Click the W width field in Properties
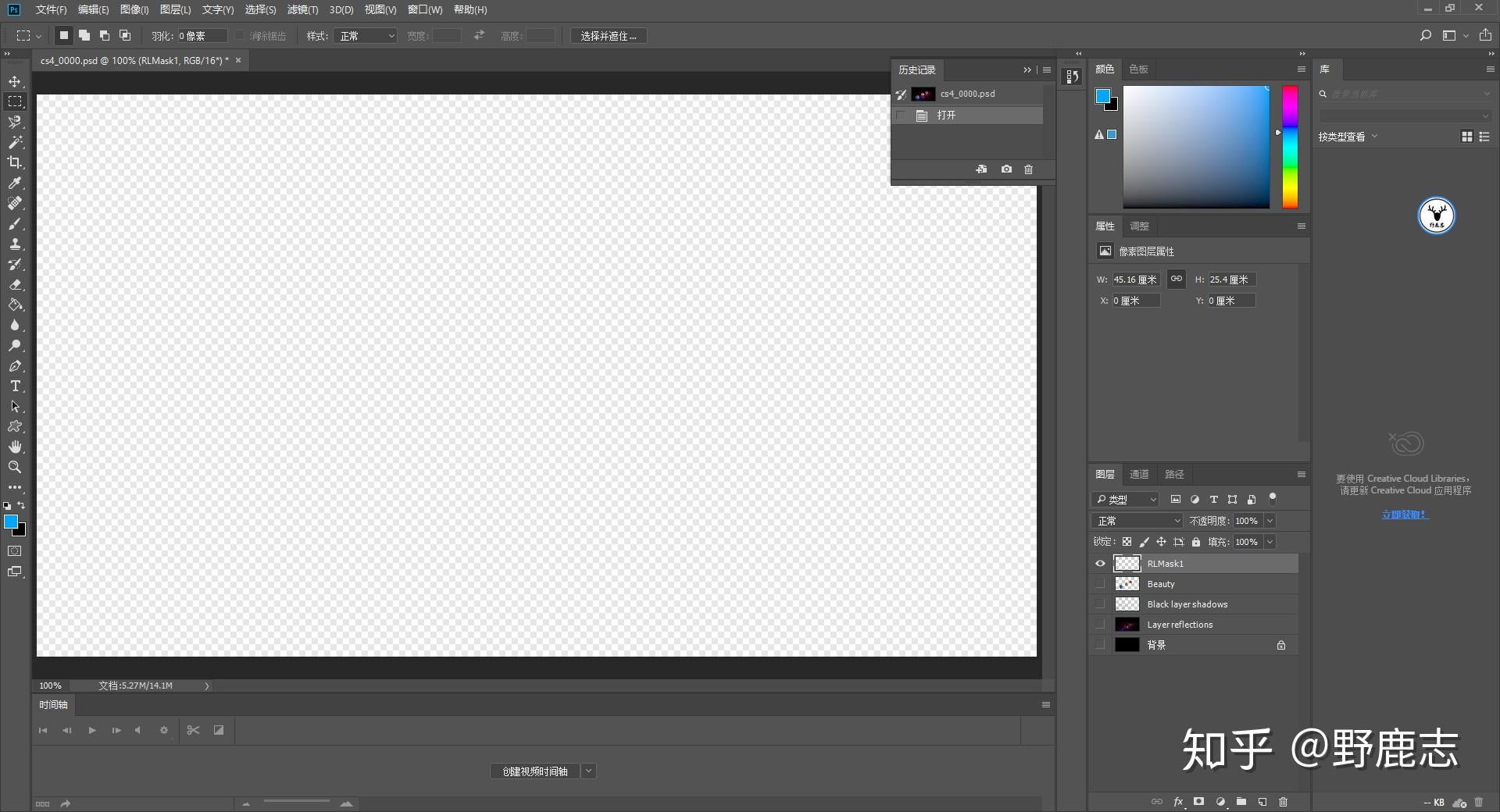This screenshot has height=812, width=1500. pyautogui.click(x=1135, y=280)
